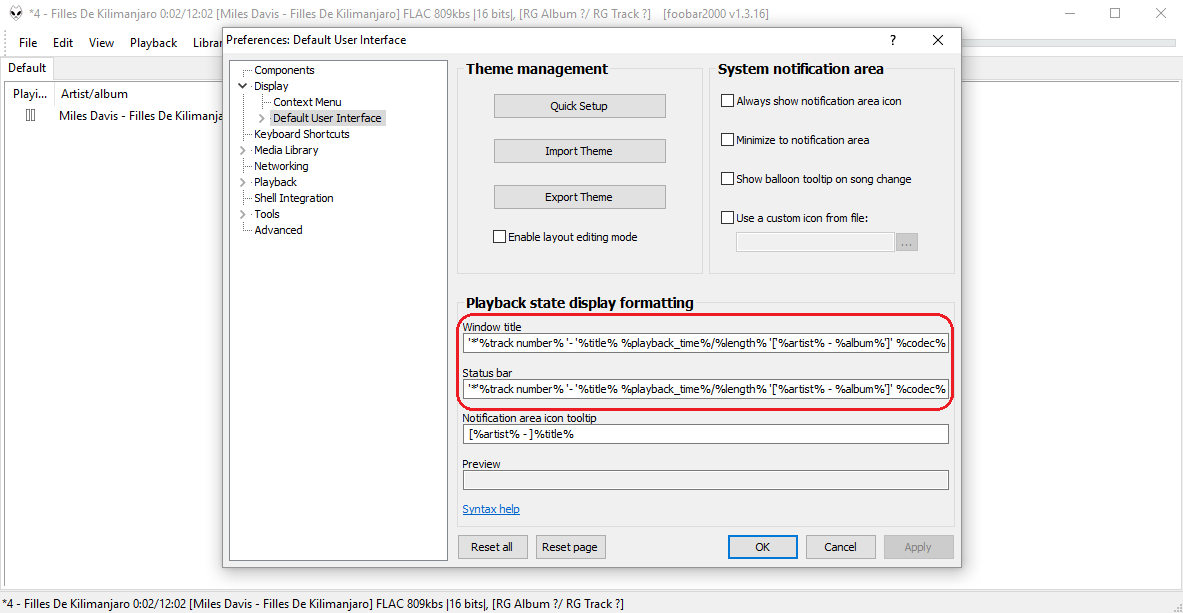Viewport: 1183px width, 613px height.
Task: Click the pause indicator icon in playlist row
Action: click(x=31, y=116)
